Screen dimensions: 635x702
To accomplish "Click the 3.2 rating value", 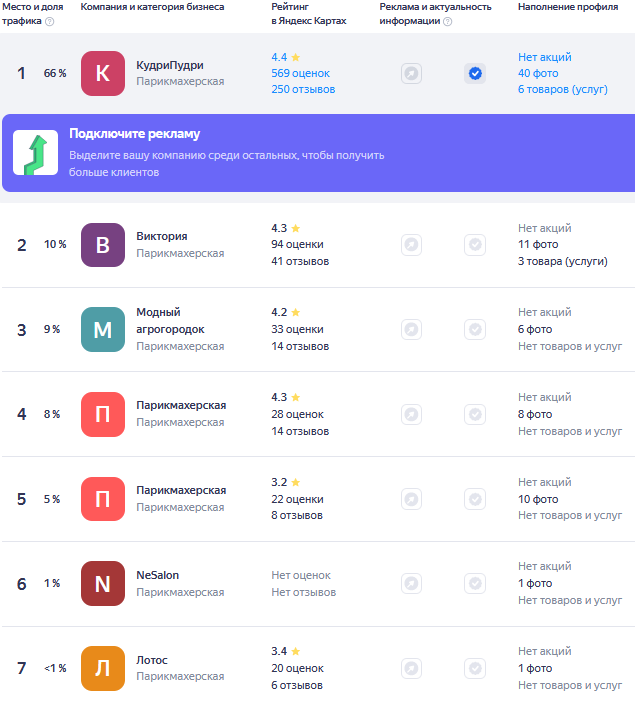I will [x=279, y=482].
